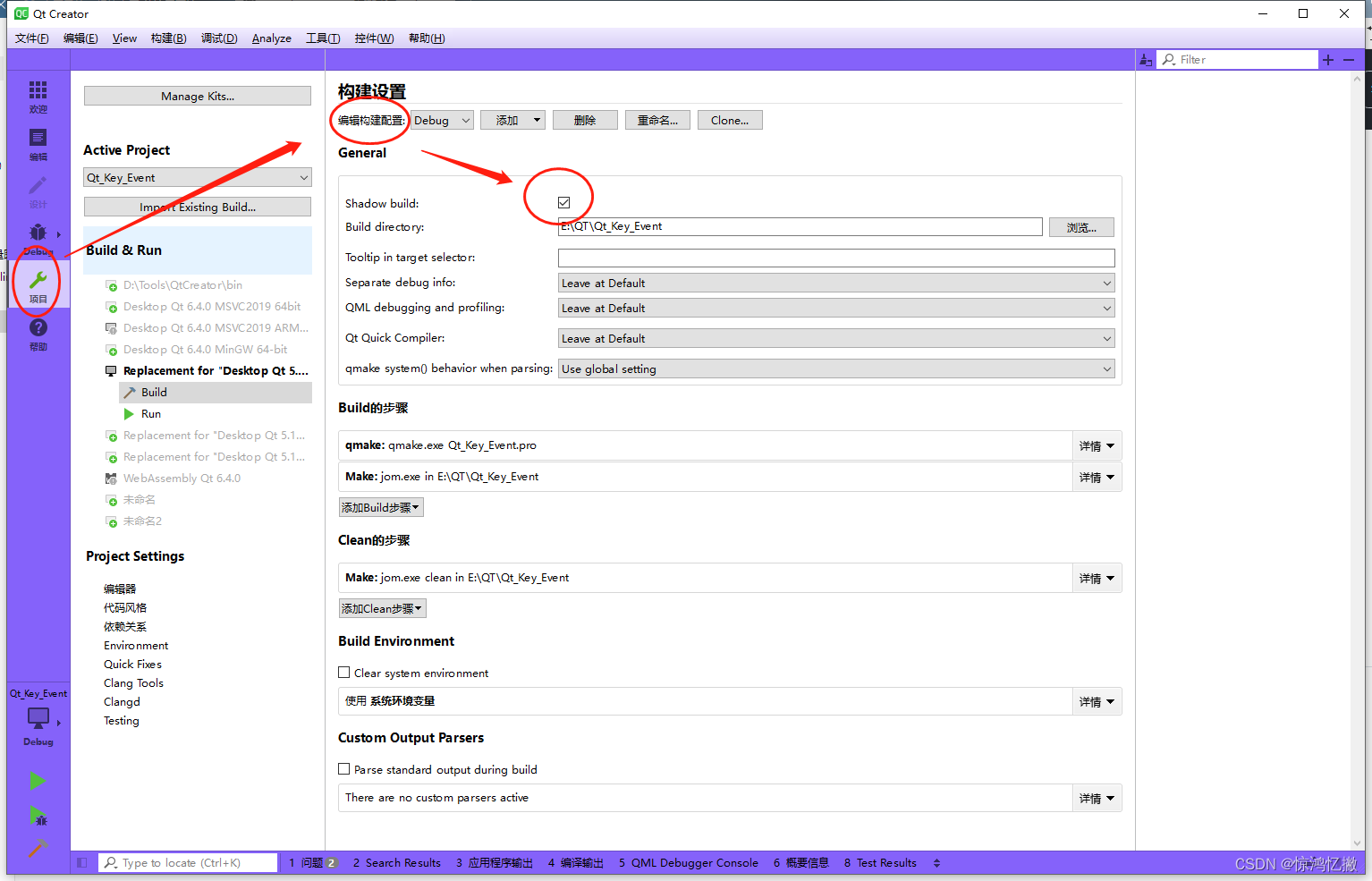Open the 构建(B) menu

169,38
